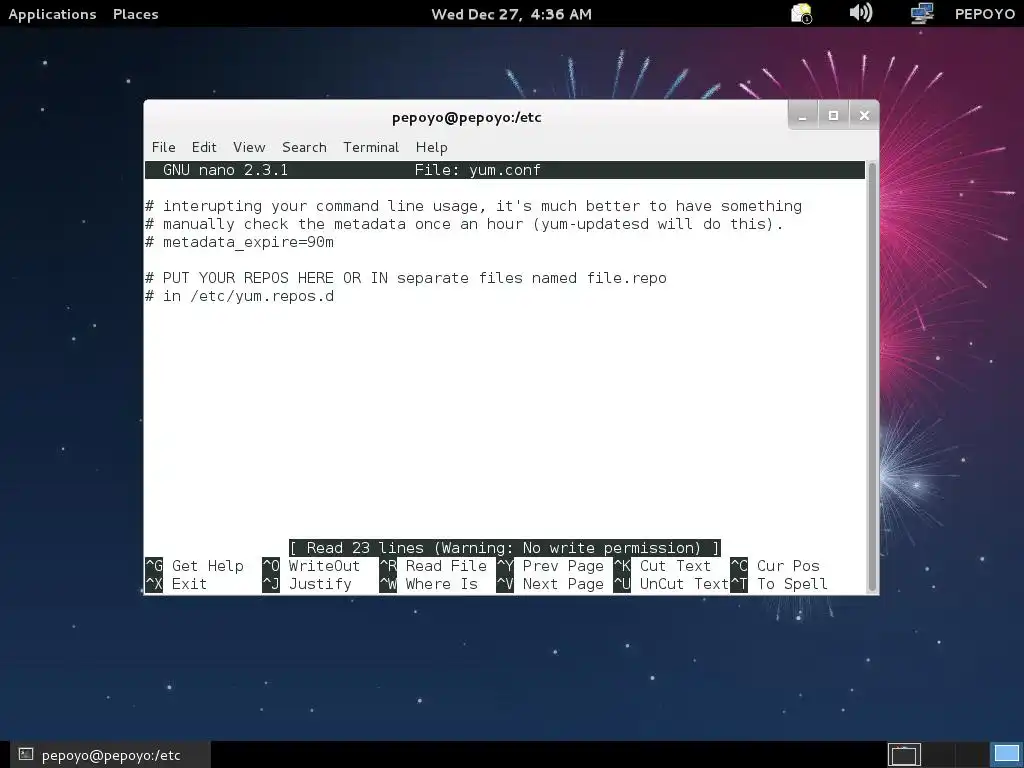Place cursor on '# metadata_expire=90m' line
Screen dimensions: 1024x768
239,242
